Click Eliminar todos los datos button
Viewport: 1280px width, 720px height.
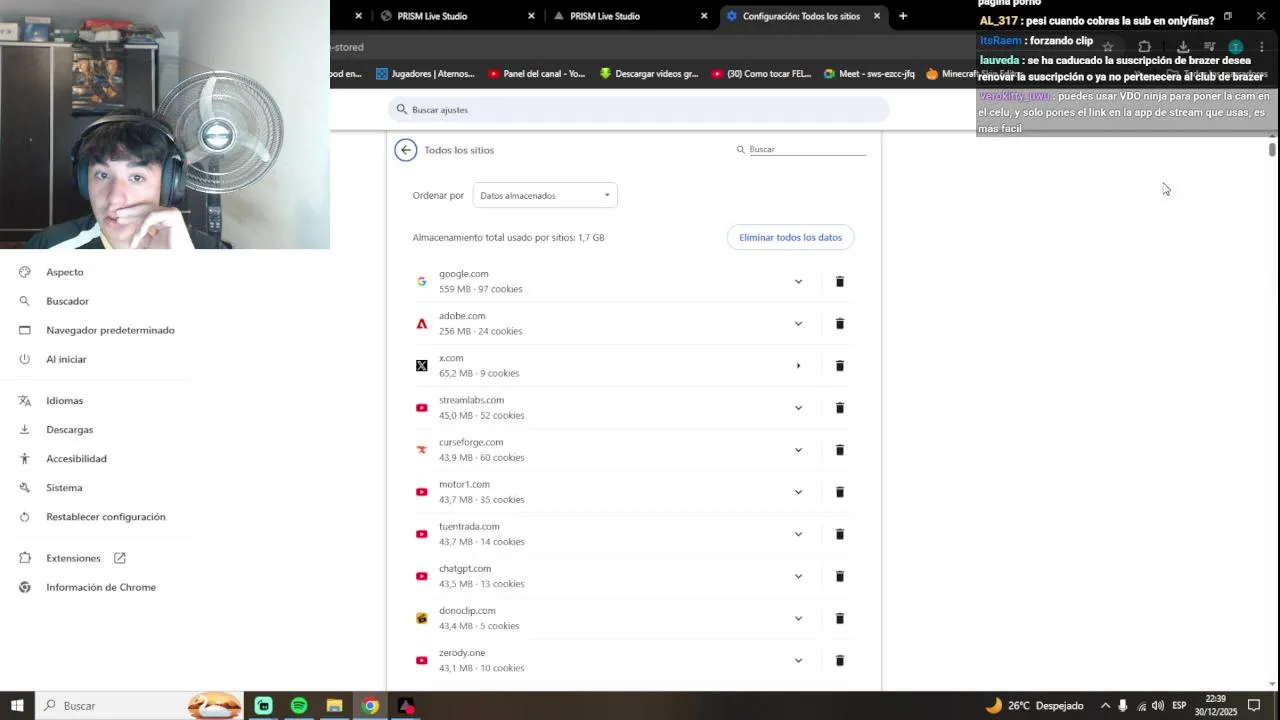pyautogui.click(x=790, y=238)
